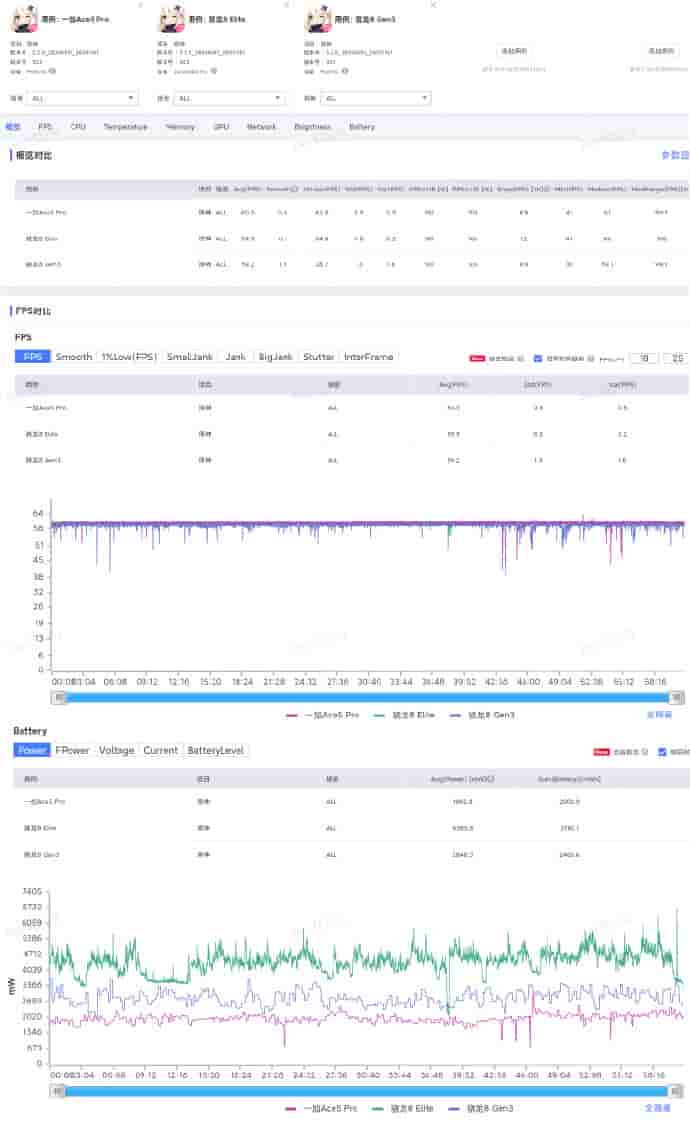Click the red New badge option in FPS section

(477, 358)
